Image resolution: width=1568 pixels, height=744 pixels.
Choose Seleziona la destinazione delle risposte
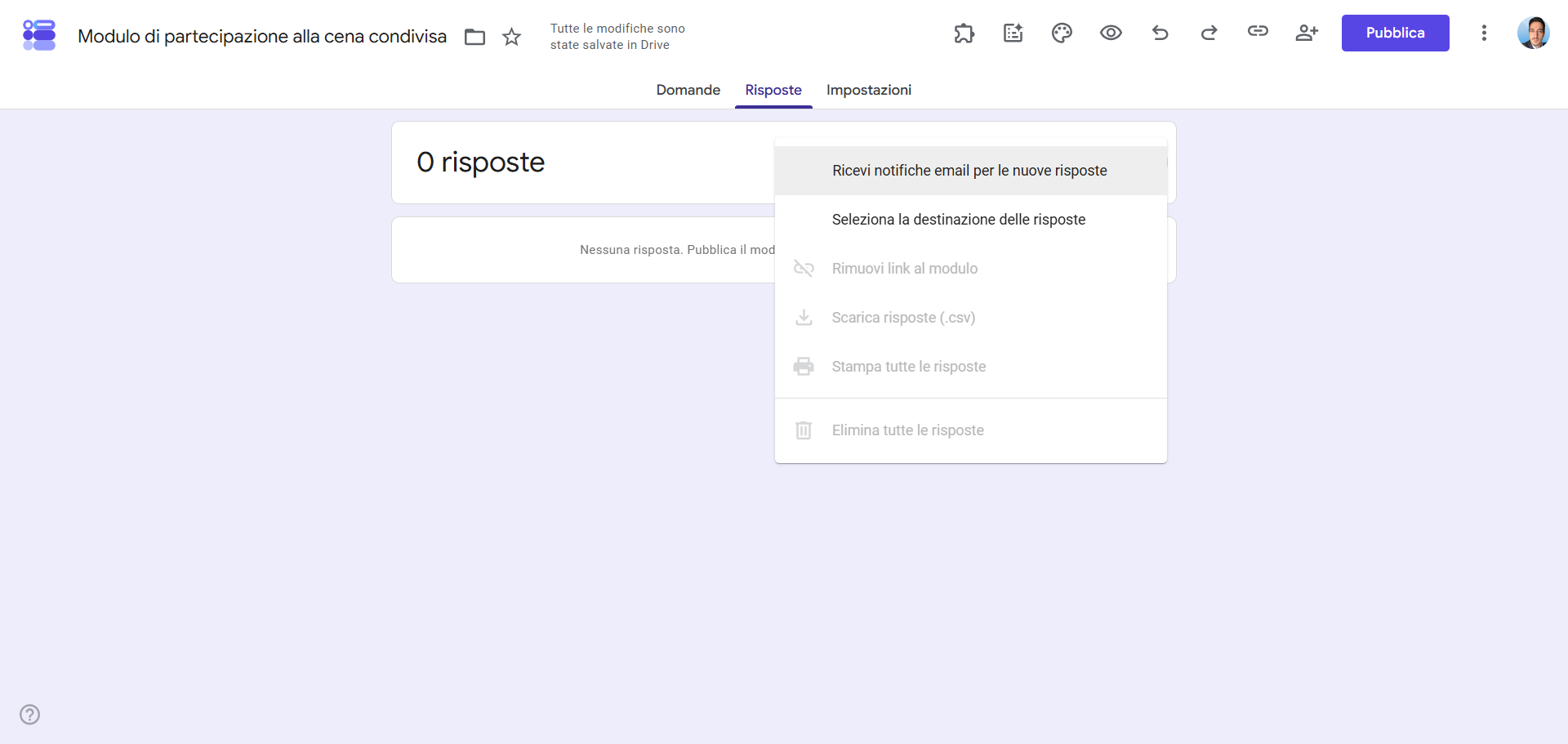tap(970, 220)
